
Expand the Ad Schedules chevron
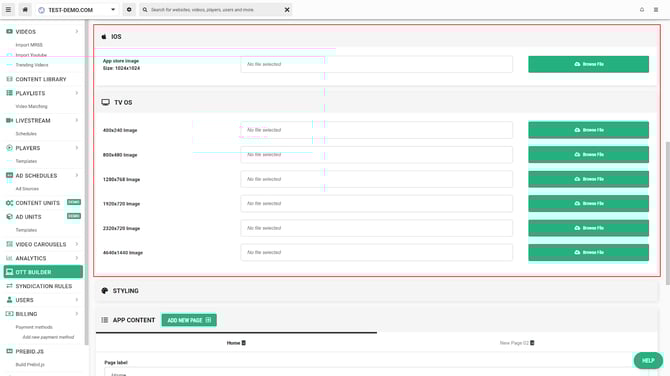(x=77, y=176)
